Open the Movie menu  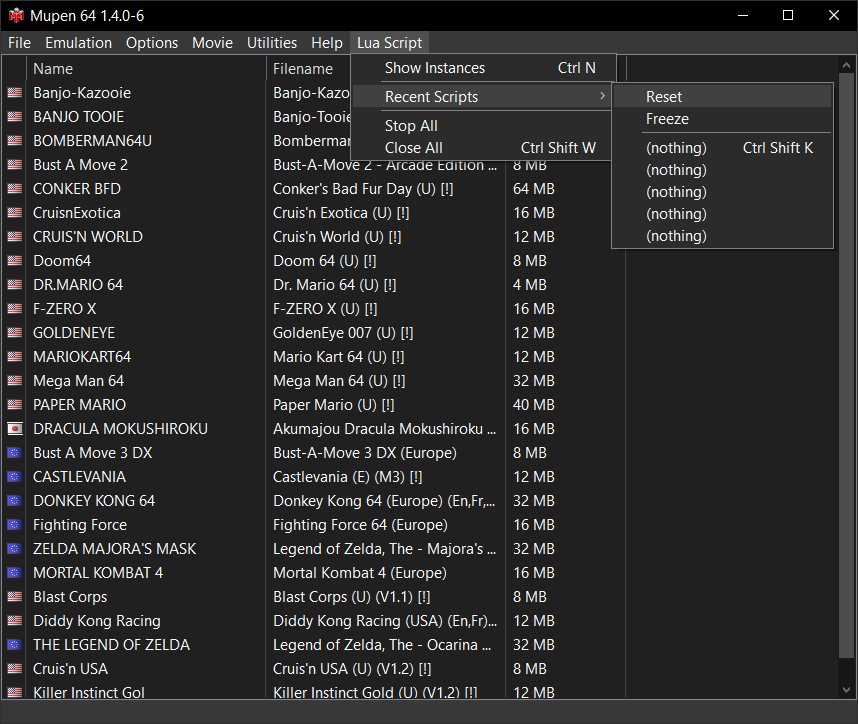tap(212, 43)
